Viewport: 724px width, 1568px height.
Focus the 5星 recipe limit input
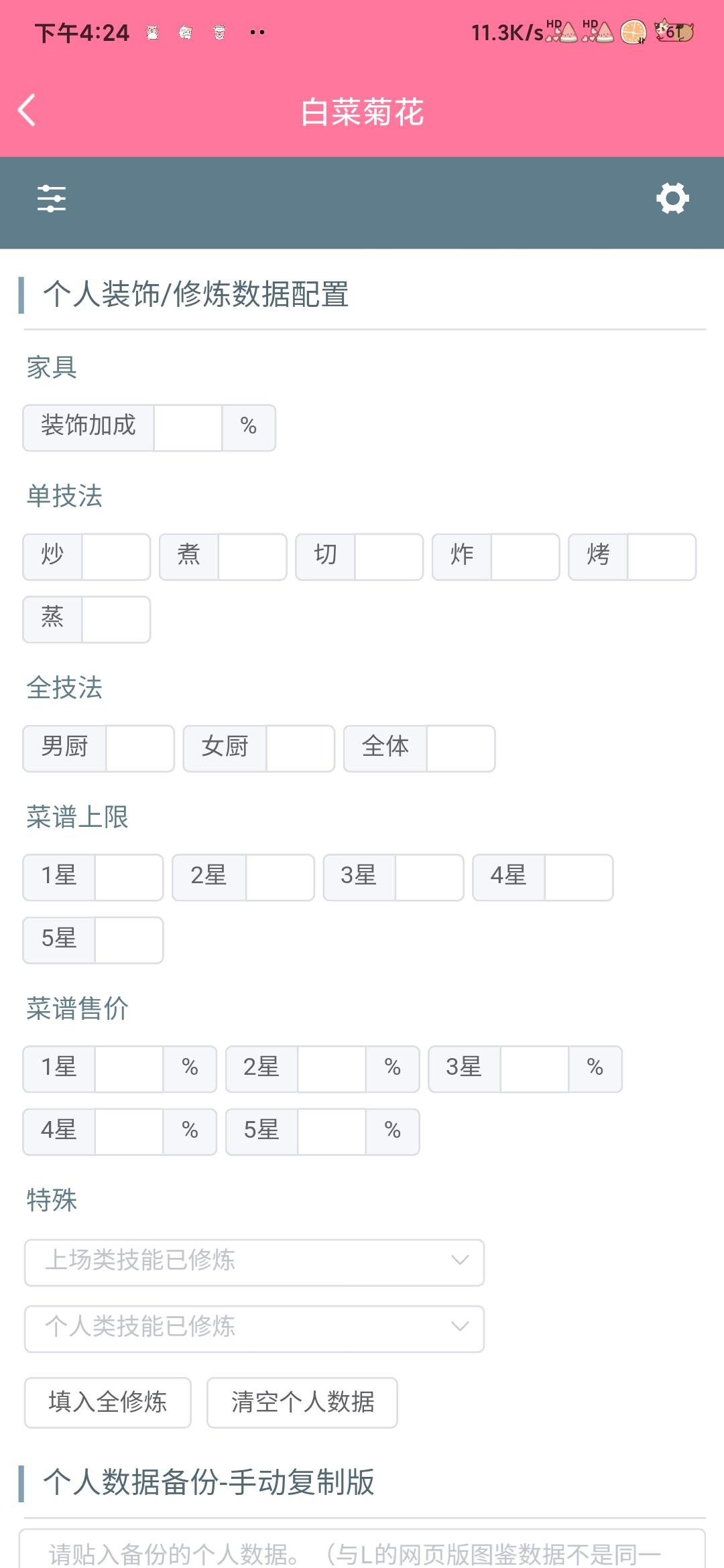pos(129,940)
